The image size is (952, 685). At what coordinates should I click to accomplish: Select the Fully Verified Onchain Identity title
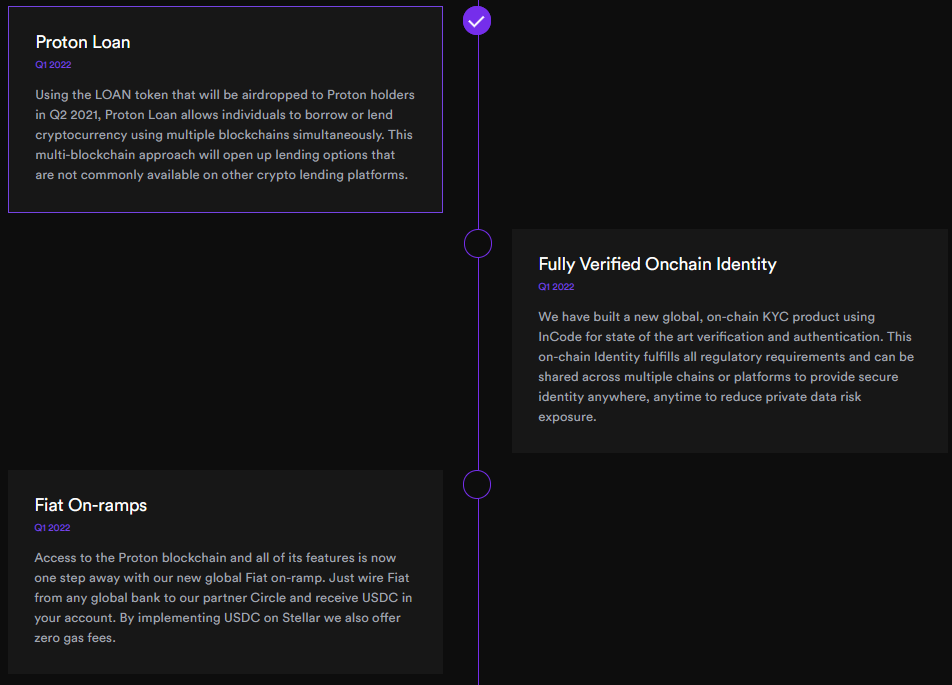(658, 264)
